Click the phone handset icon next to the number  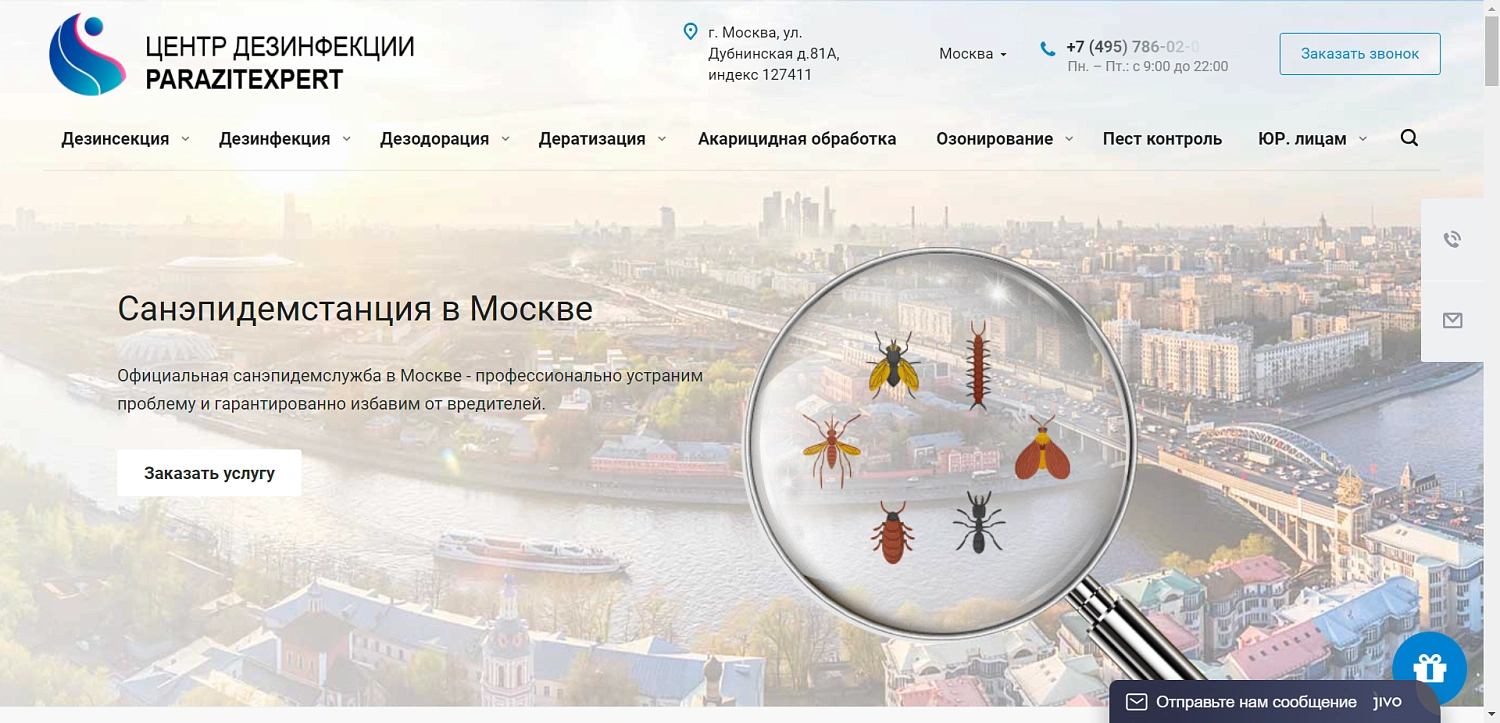coord(1046,47)
